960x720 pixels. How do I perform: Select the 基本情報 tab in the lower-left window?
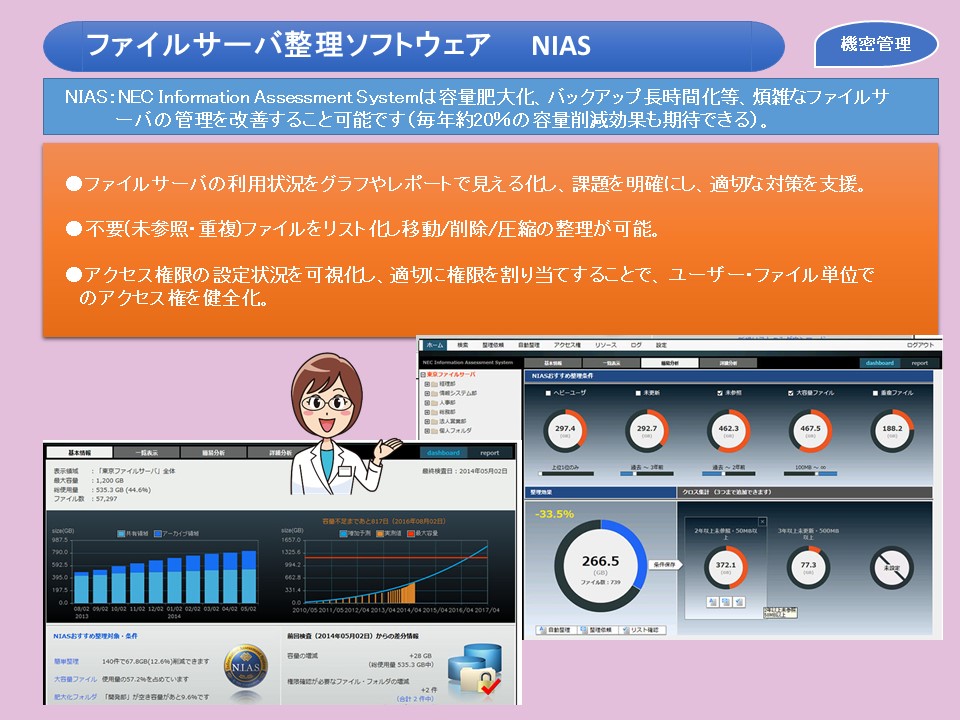tap(80, 452)
